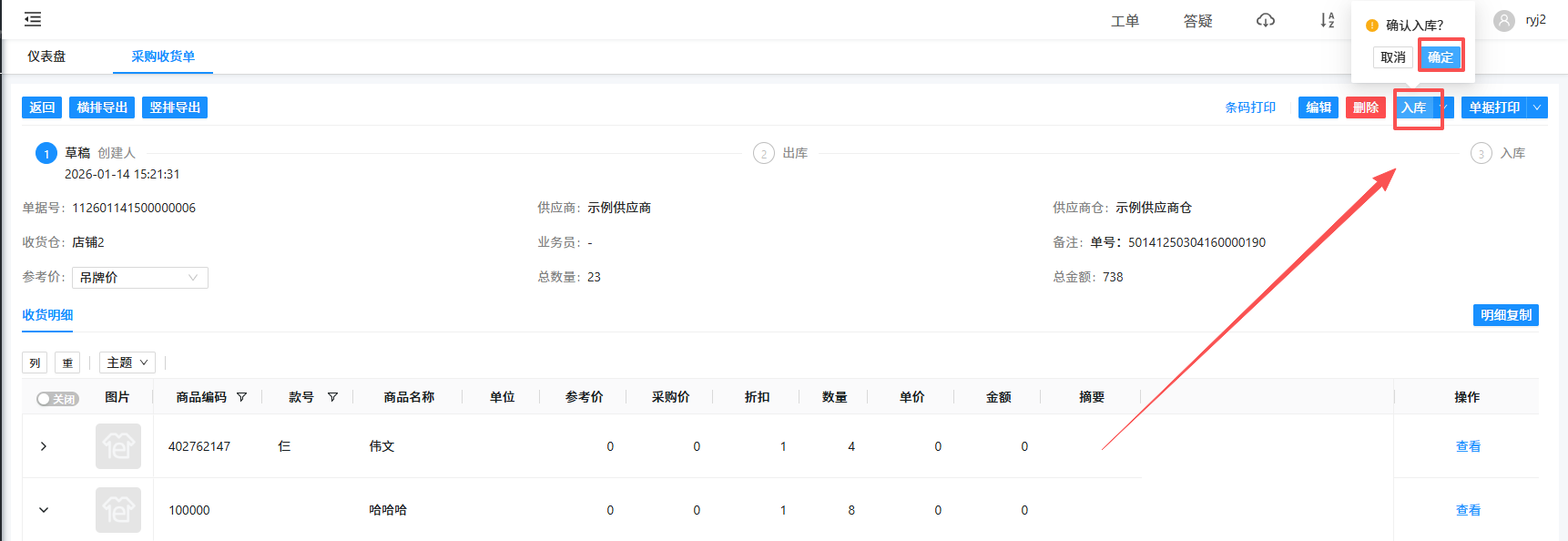1568x541 pixels.
Task: Click 竖排导出 export button
Action: pos(175,107)
